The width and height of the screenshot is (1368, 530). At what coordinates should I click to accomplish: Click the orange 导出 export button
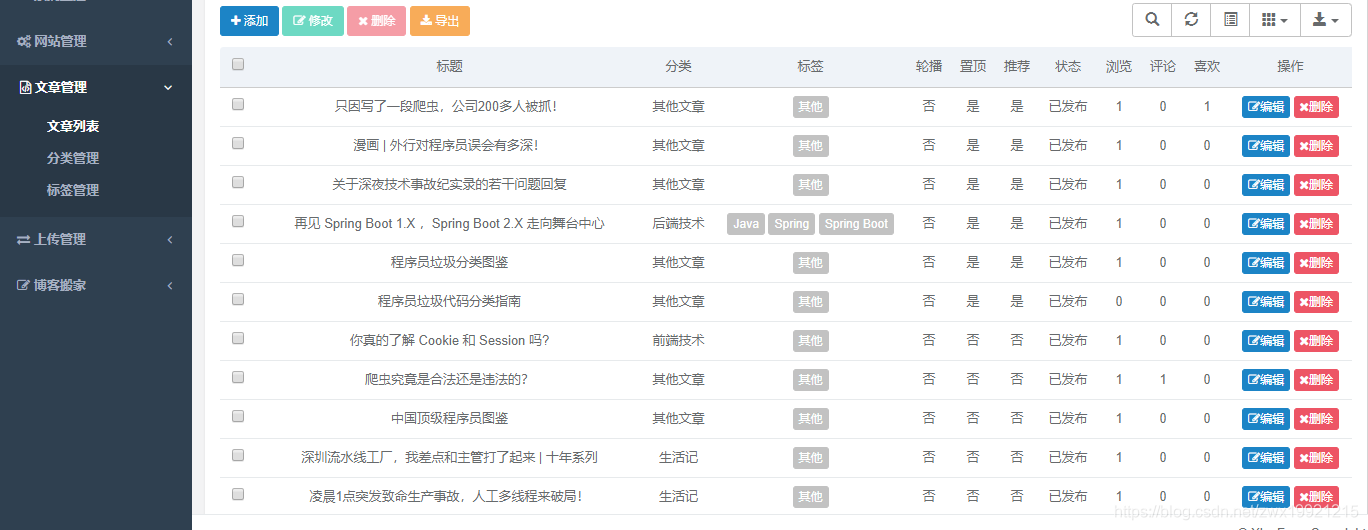(439, 21)
